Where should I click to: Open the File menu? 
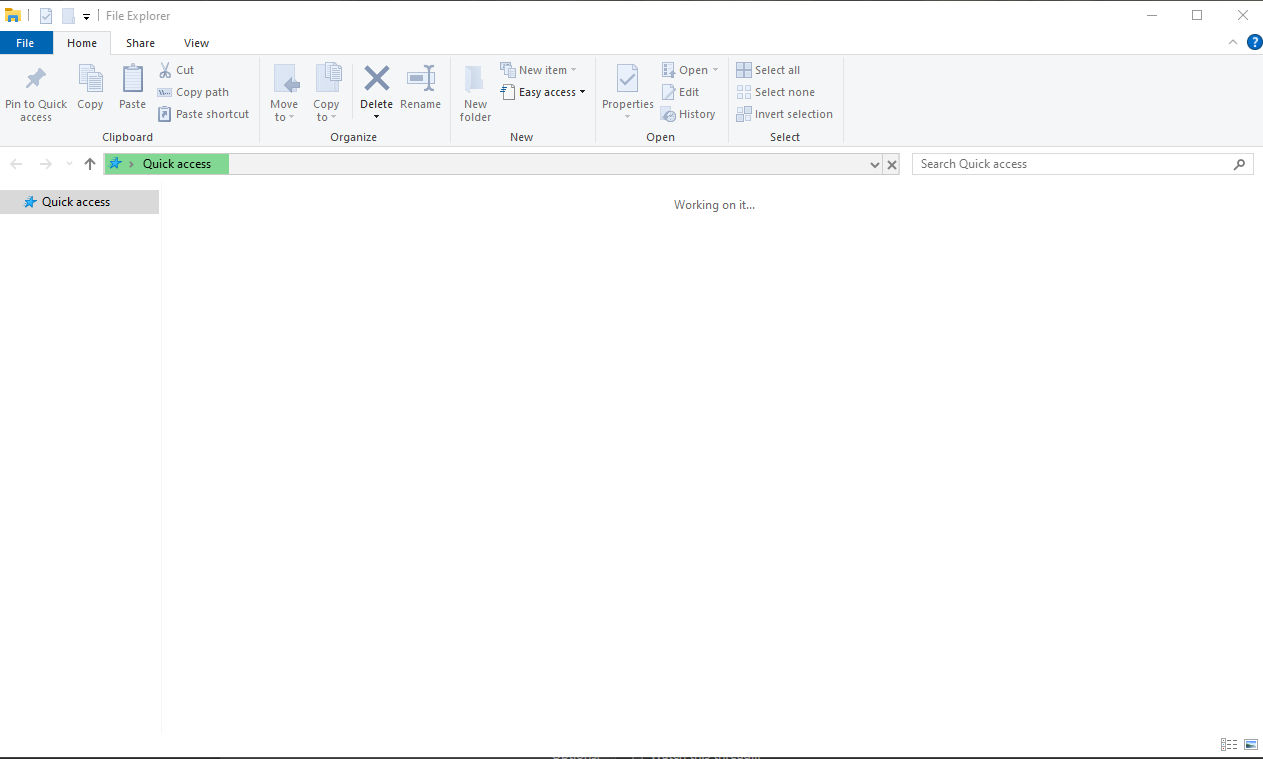[26, 43]
